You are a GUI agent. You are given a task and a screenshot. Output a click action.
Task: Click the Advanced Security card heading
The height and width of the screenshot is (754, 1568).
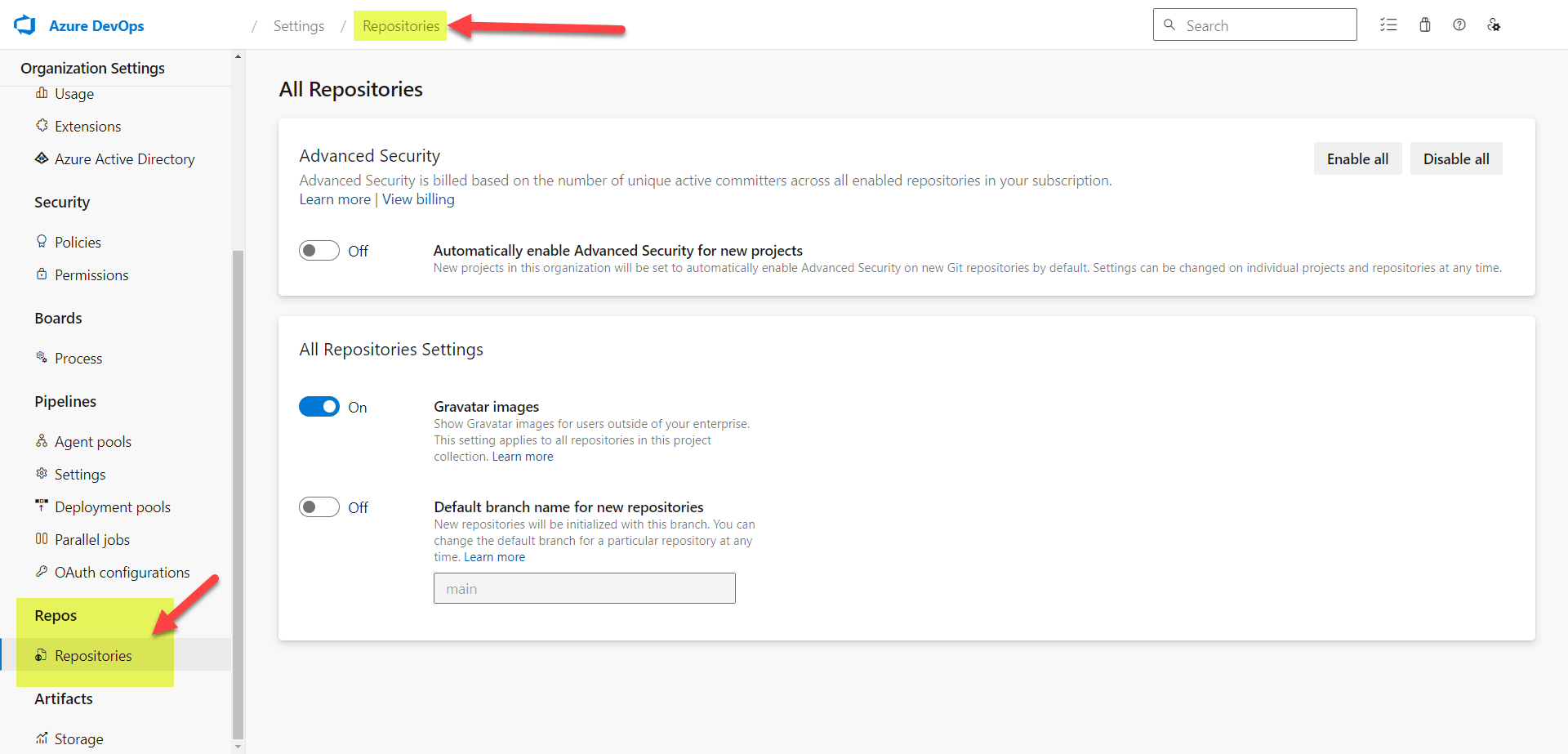pyautogui.click(x=370, y=155)
